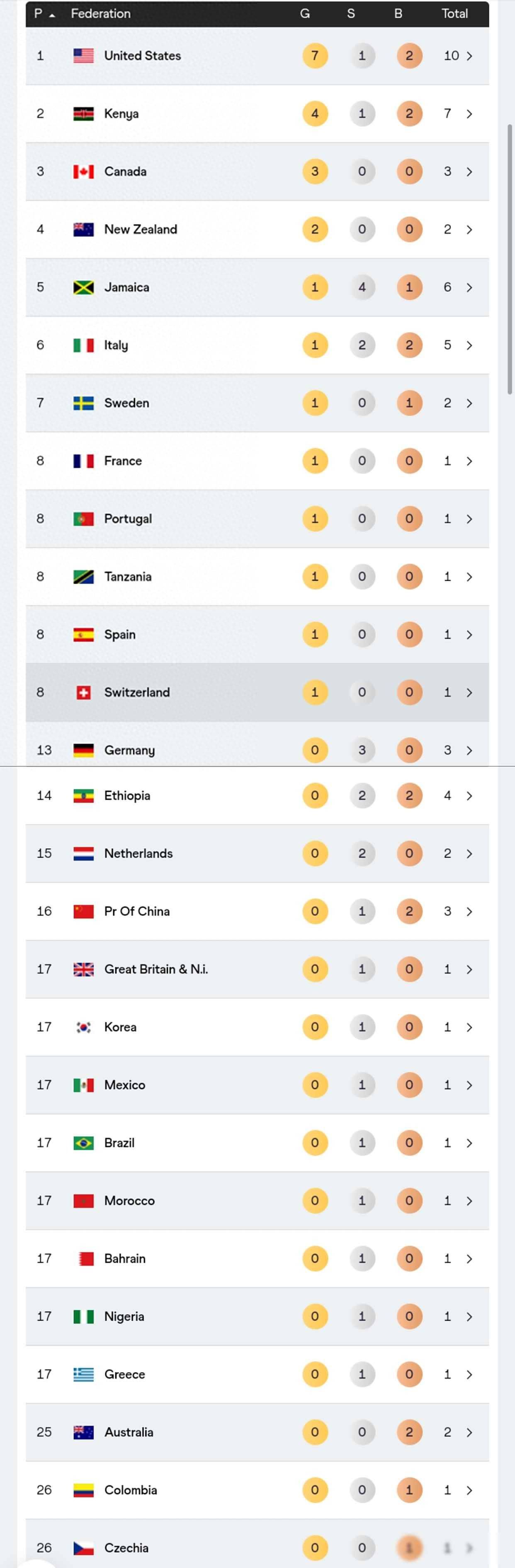
Task: Open the New Zealand federation link
Action: pos(141,230)
